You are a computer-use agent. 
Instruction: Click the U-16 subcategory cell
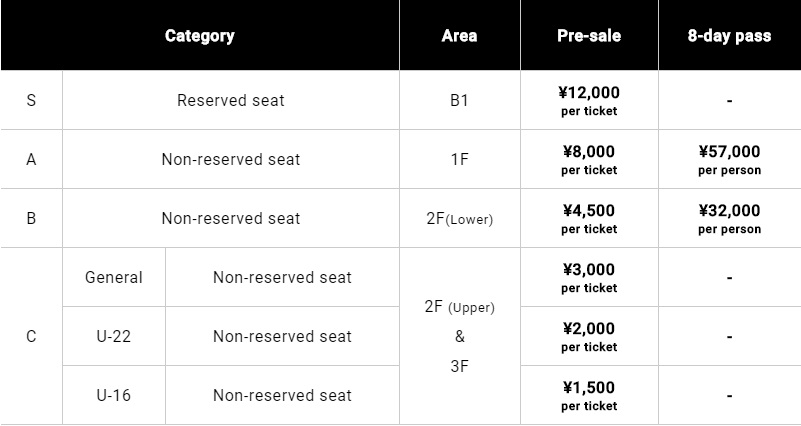click(x=114, y=395)
